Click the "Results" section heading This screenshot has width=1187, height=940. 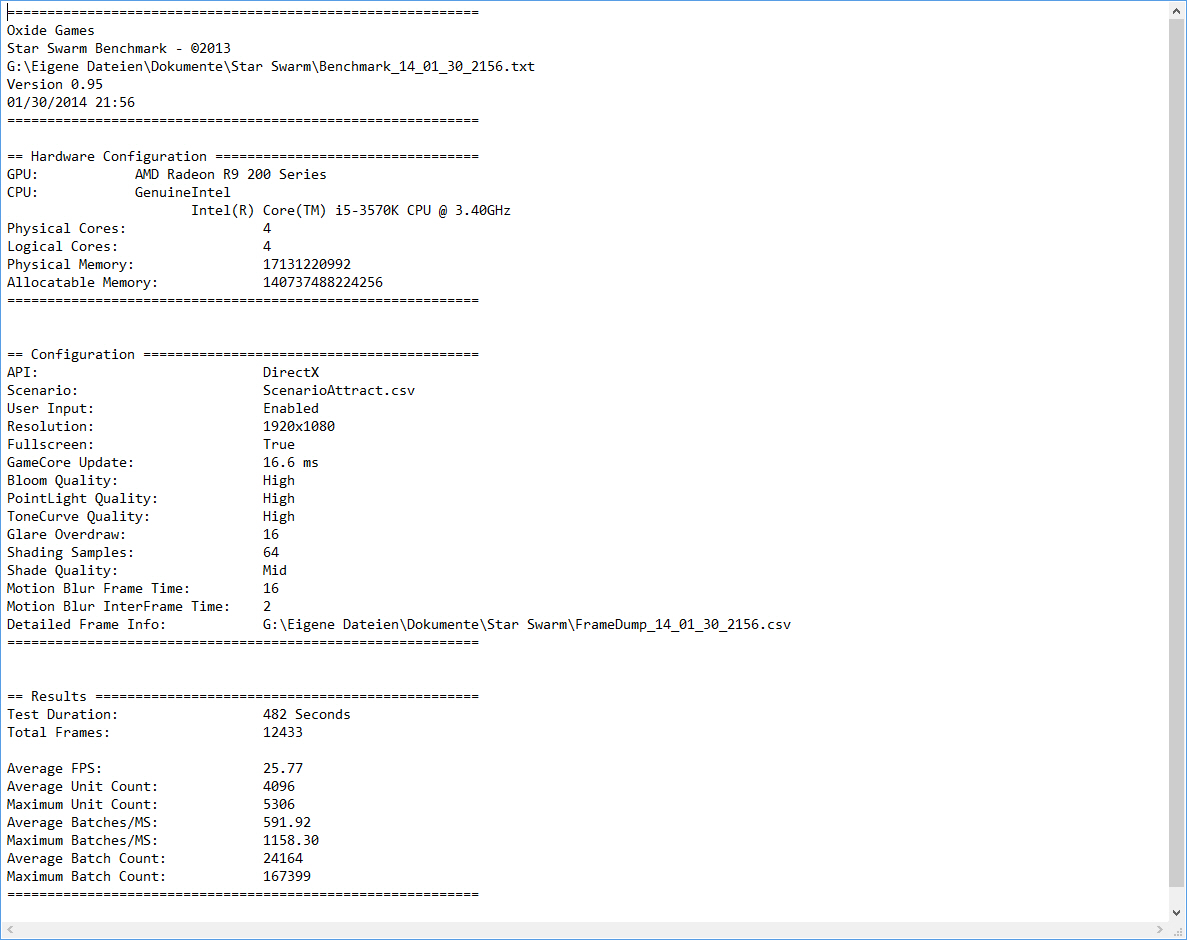58,696
